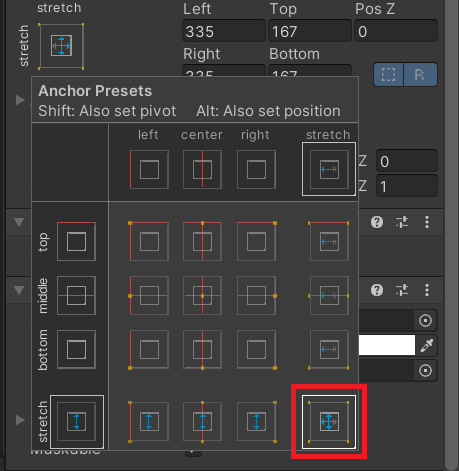Open the first component help icon

click(377, 222)
